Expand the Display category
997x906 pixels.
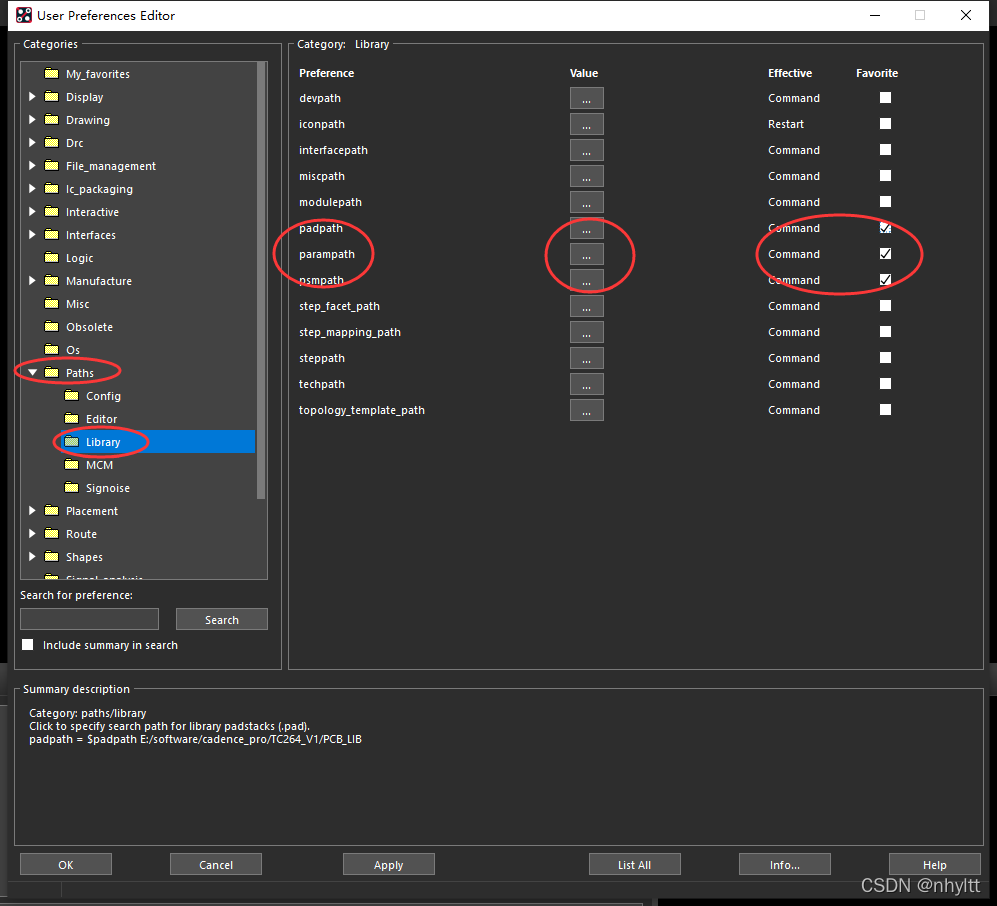tap(32, 97)
